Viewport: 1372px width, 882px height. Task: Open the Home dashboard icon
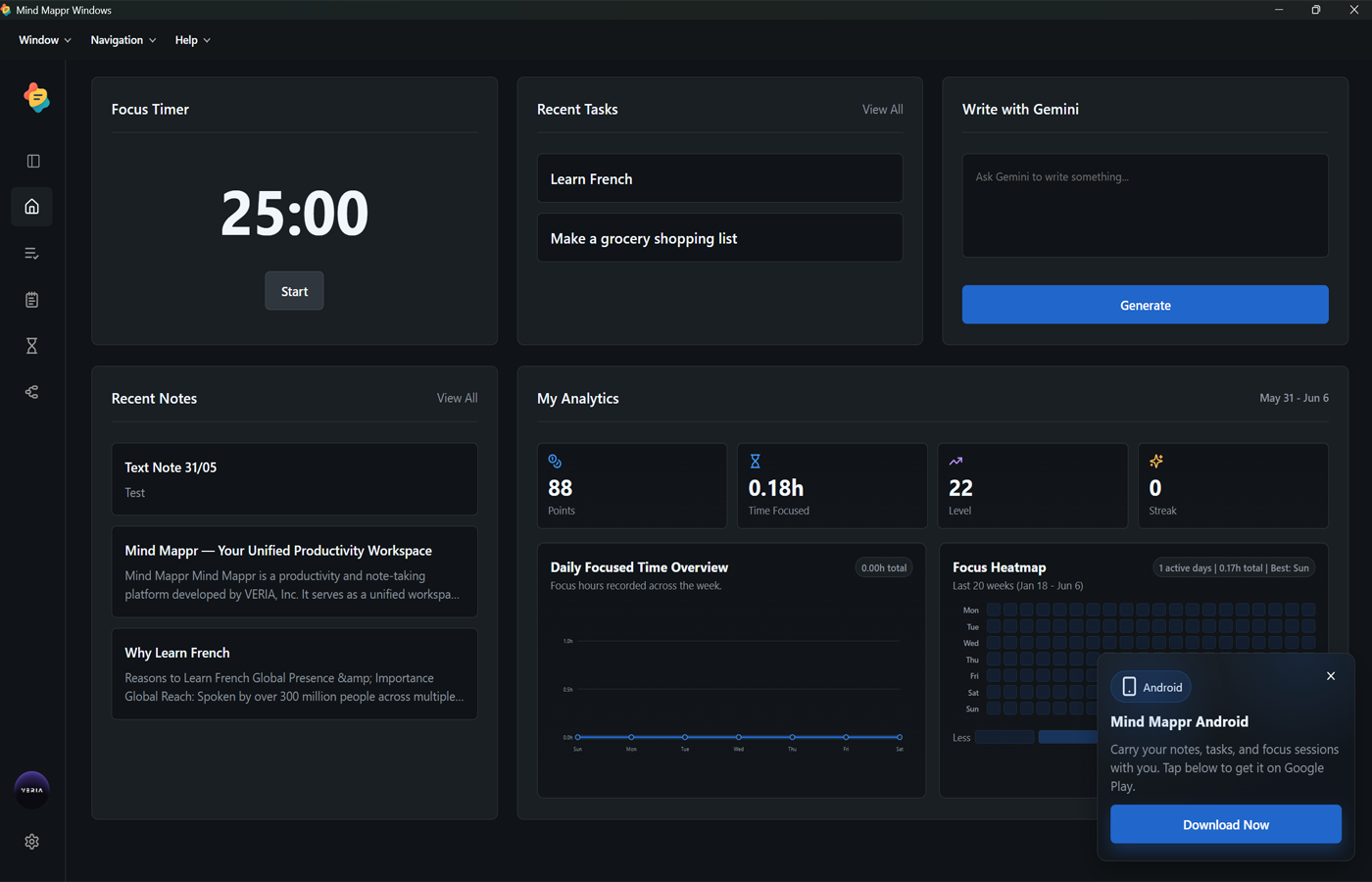click(32, 207)
